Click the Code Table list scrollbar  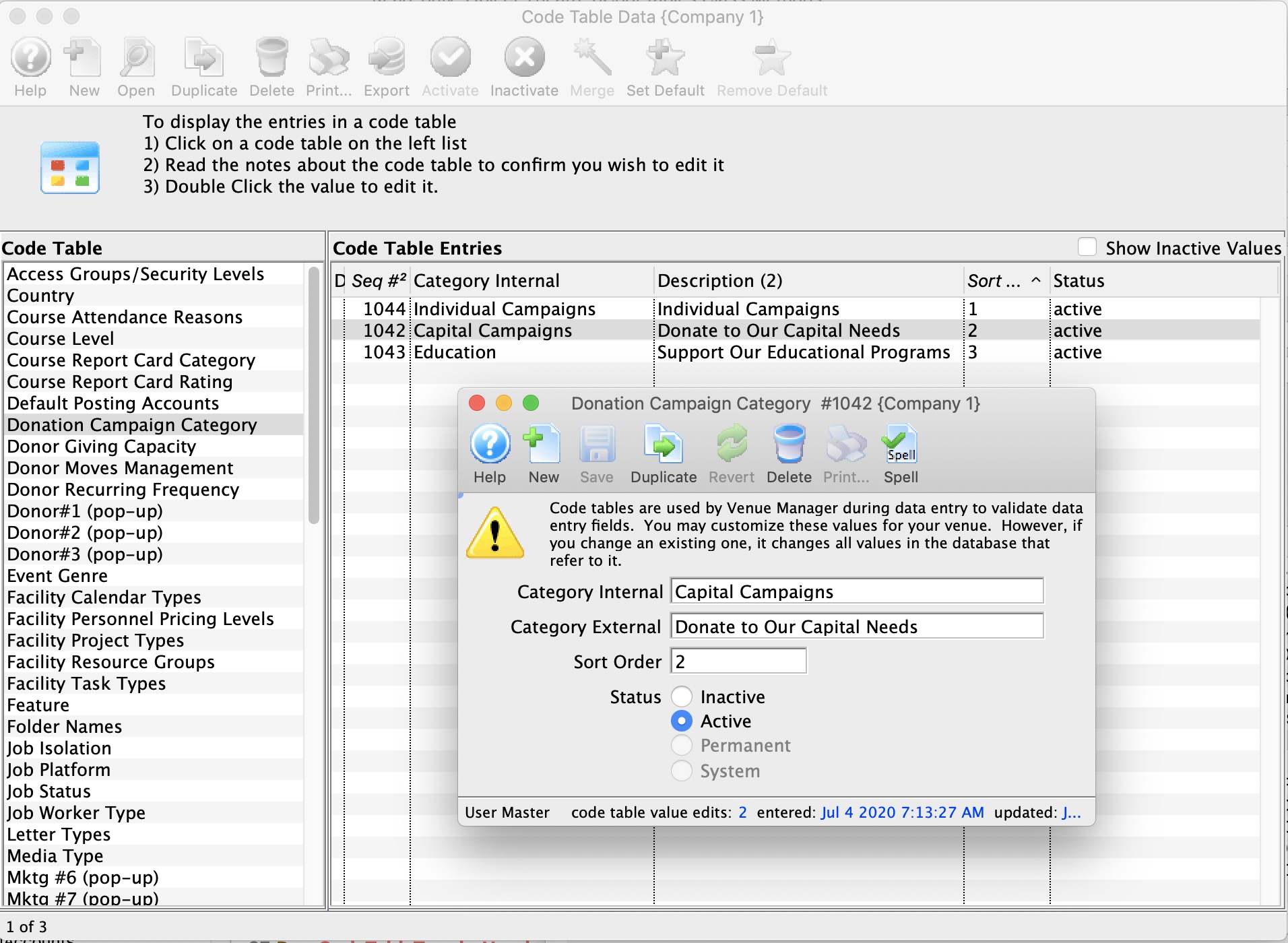tap(313, 395)
